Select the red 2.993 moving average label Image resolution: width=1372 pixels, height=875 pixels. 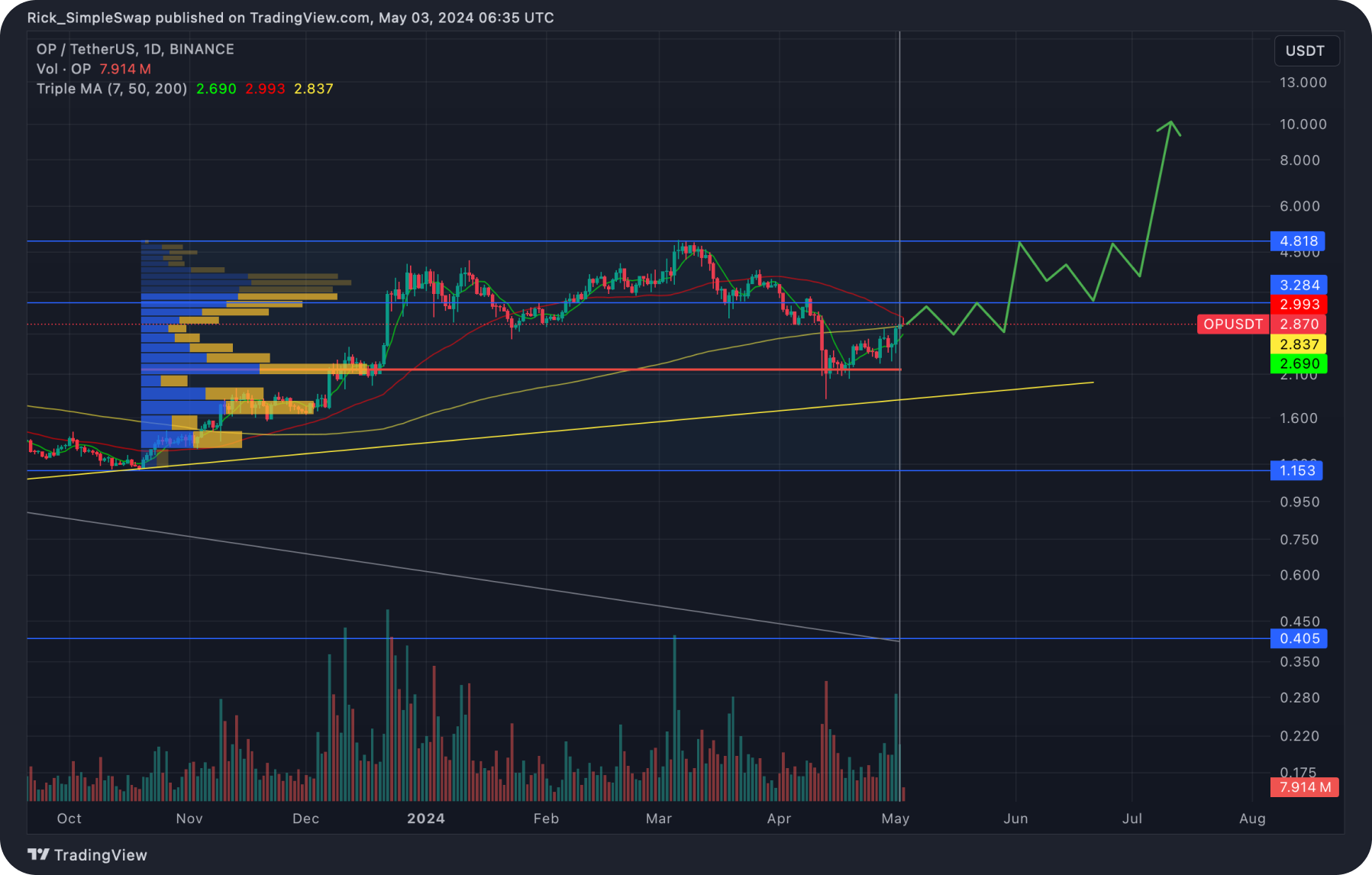point(1299,304)
